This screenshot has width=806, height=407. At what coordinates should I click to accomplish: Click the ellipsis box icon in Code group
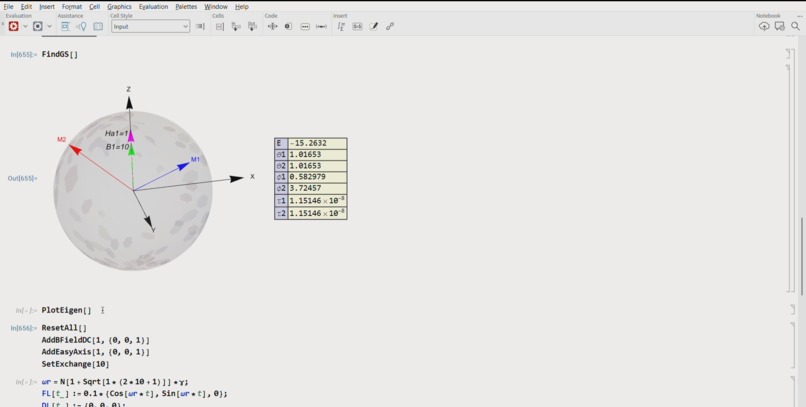(305, 26)
